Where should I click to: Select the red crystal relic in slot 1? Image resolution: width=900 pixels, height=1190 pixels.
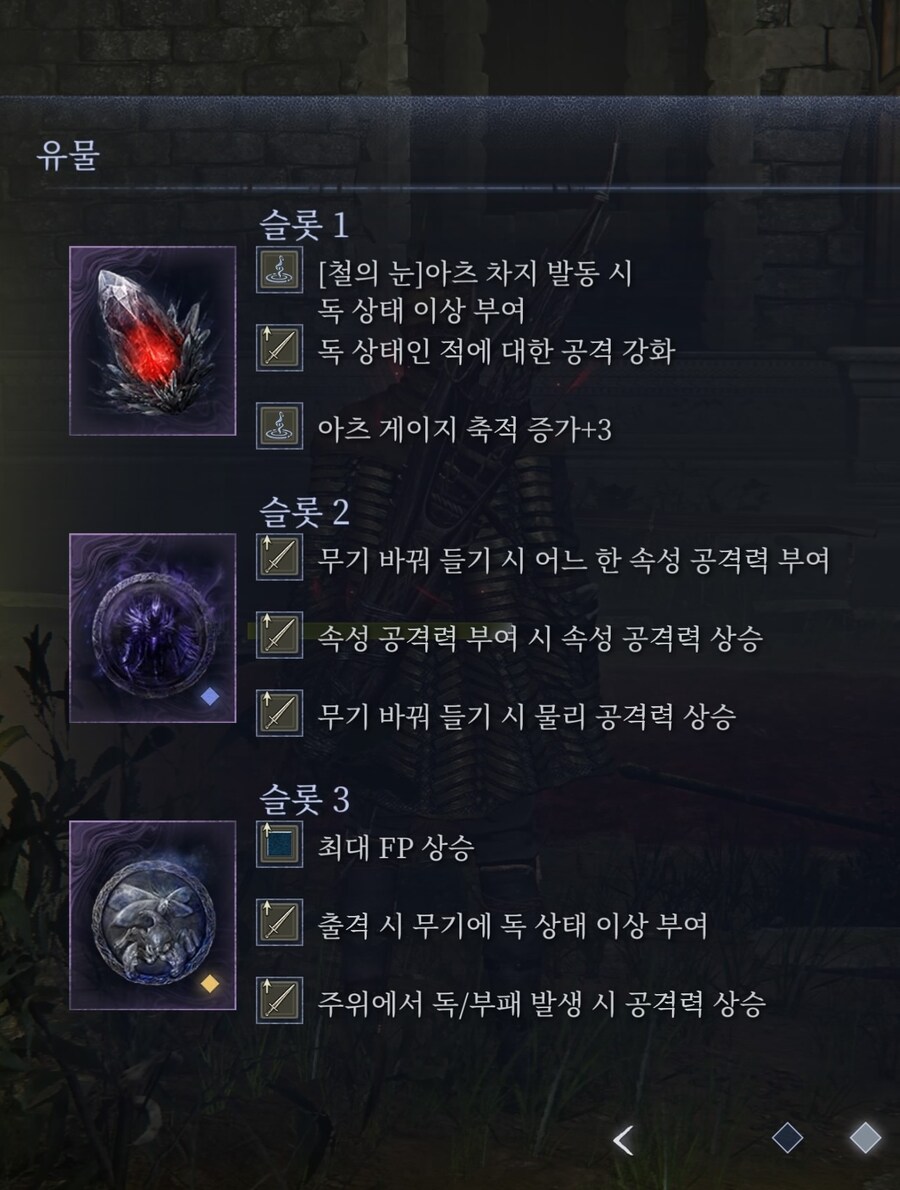click(x=153, y=341)
